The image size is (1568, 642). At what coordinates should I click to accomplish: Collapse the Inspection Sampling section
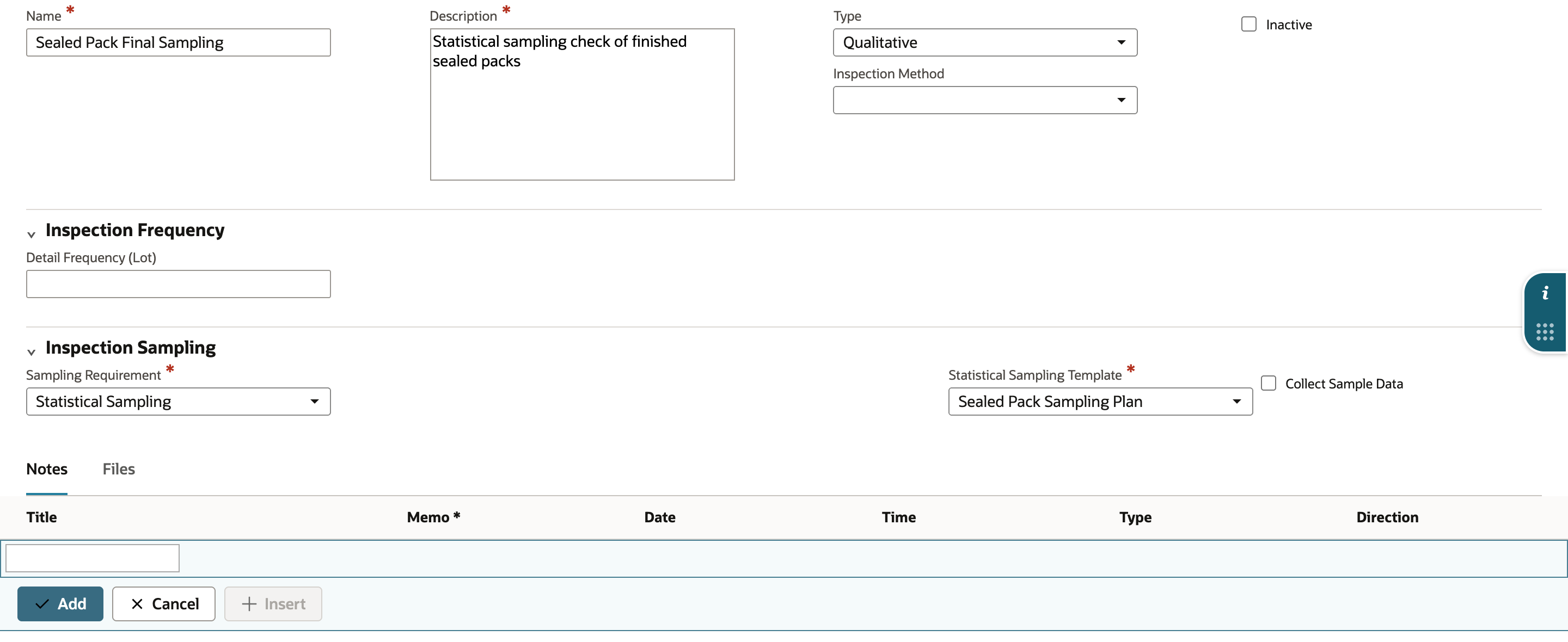(32, 351)
